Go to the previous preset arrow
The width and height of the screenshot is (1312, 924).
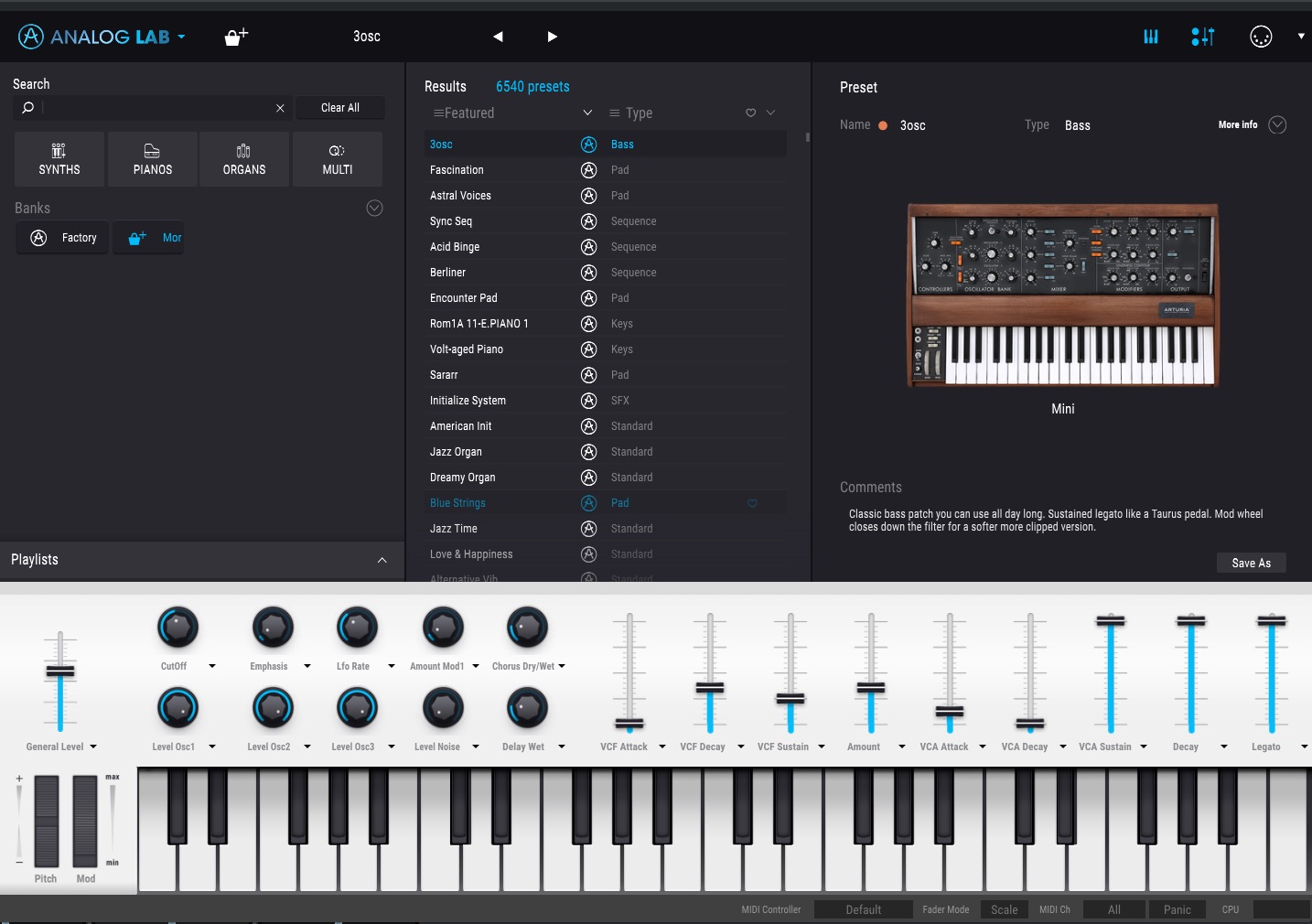click(x=498, y=37)
